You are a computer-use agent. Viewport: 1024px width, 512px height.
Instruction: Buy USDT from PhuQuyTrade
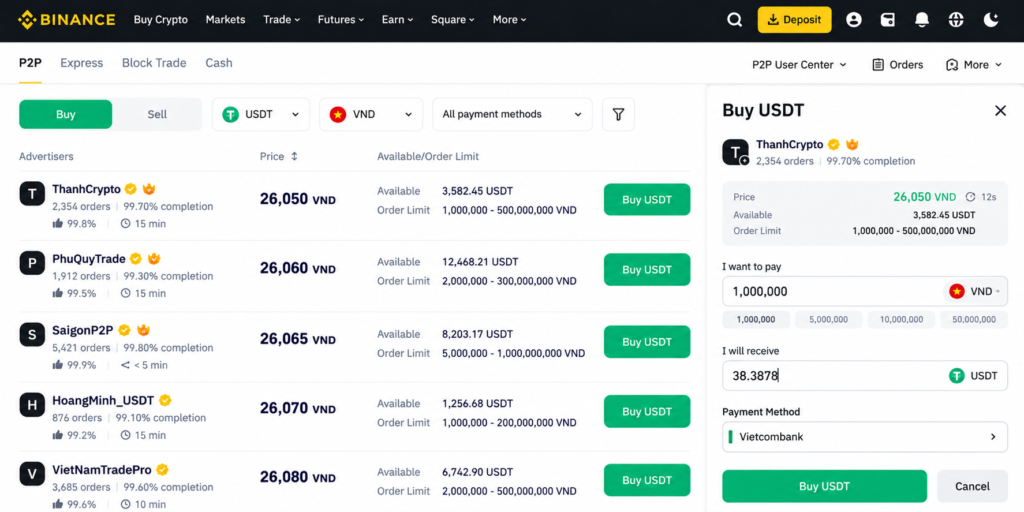647,270
